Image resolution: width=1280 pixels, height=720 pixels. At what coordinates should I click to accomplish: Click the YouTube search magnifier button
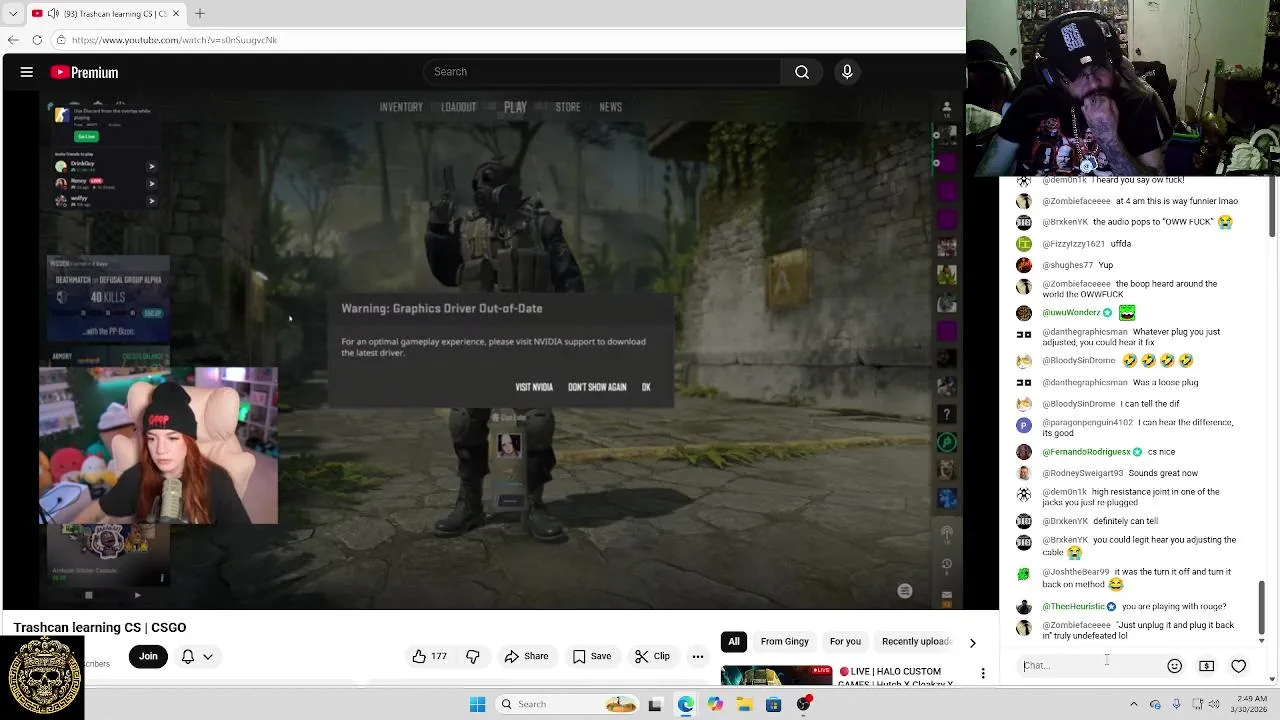802,72
